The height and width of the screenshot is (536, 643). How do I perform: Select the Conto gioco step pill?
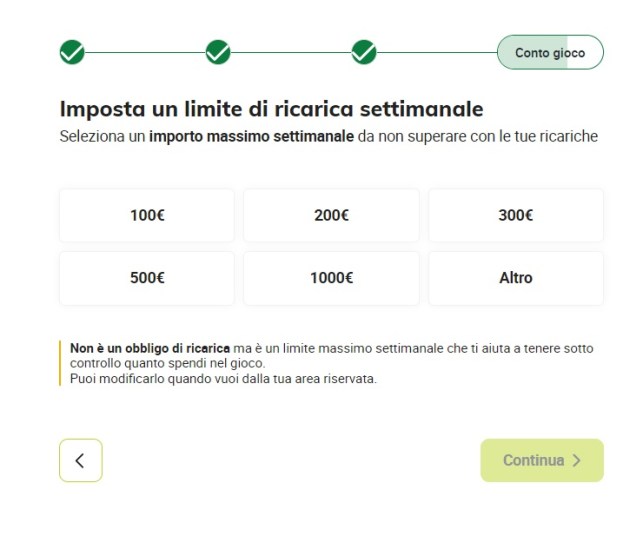(550, 52)
